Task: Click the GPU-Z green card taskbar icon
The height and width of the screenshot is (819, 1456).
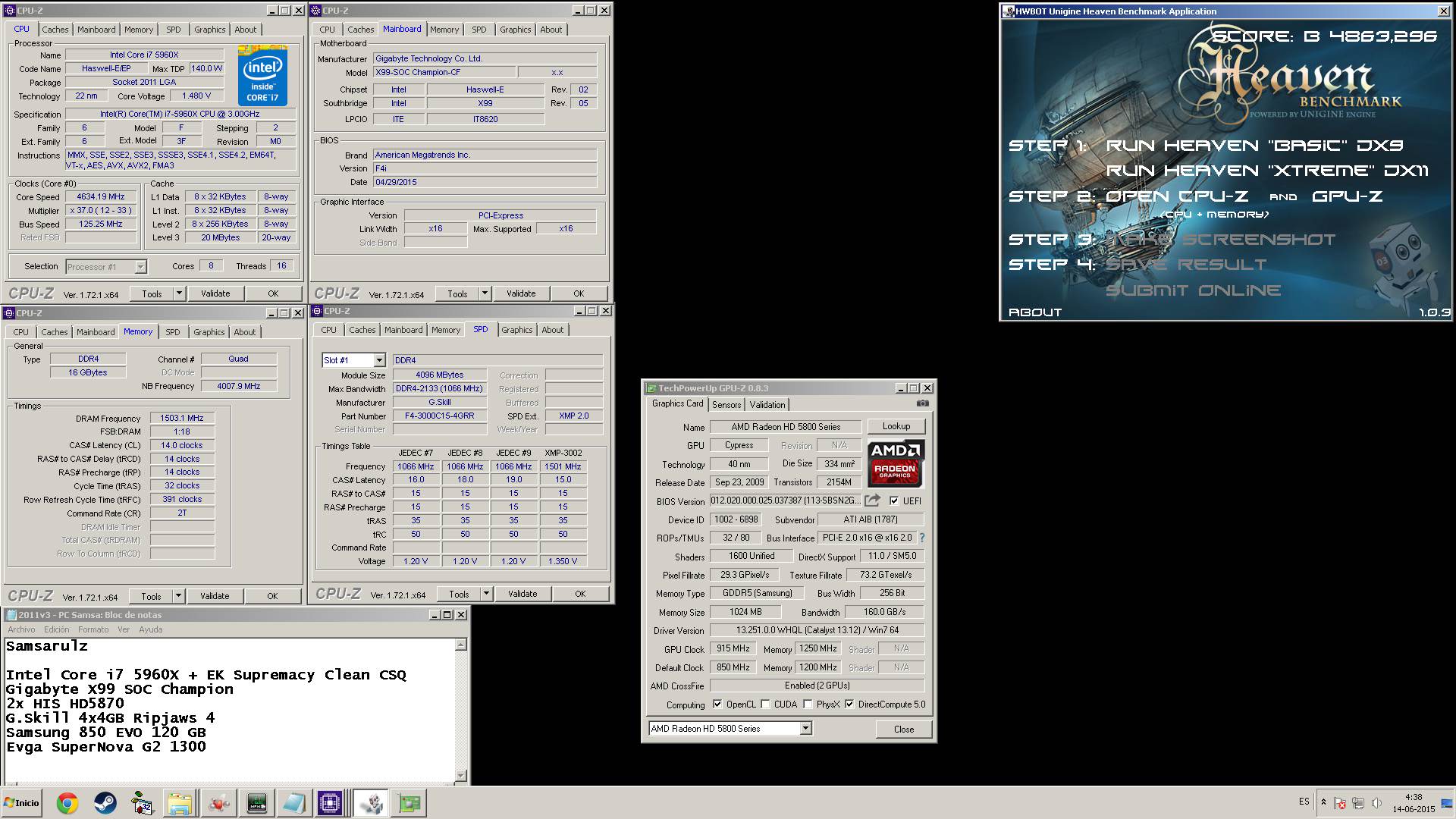Action: tap(409, 803)
